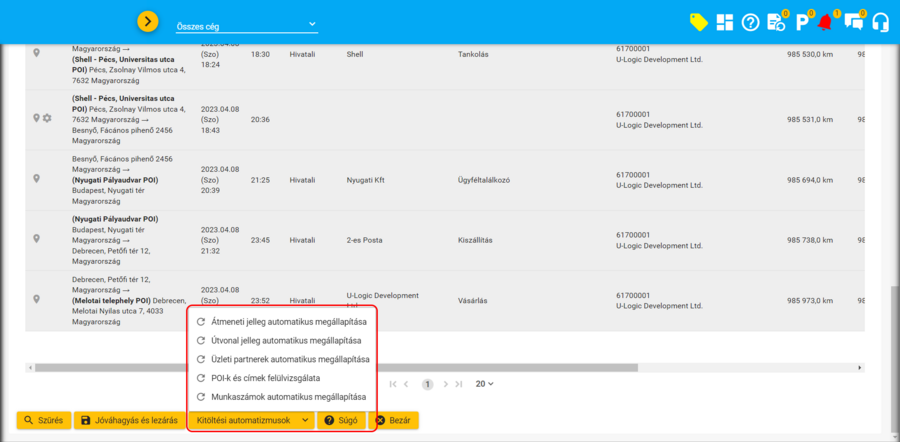Open the red bell alerts icon
This screenshot has height=442, width=900.
tap(826, 22)
